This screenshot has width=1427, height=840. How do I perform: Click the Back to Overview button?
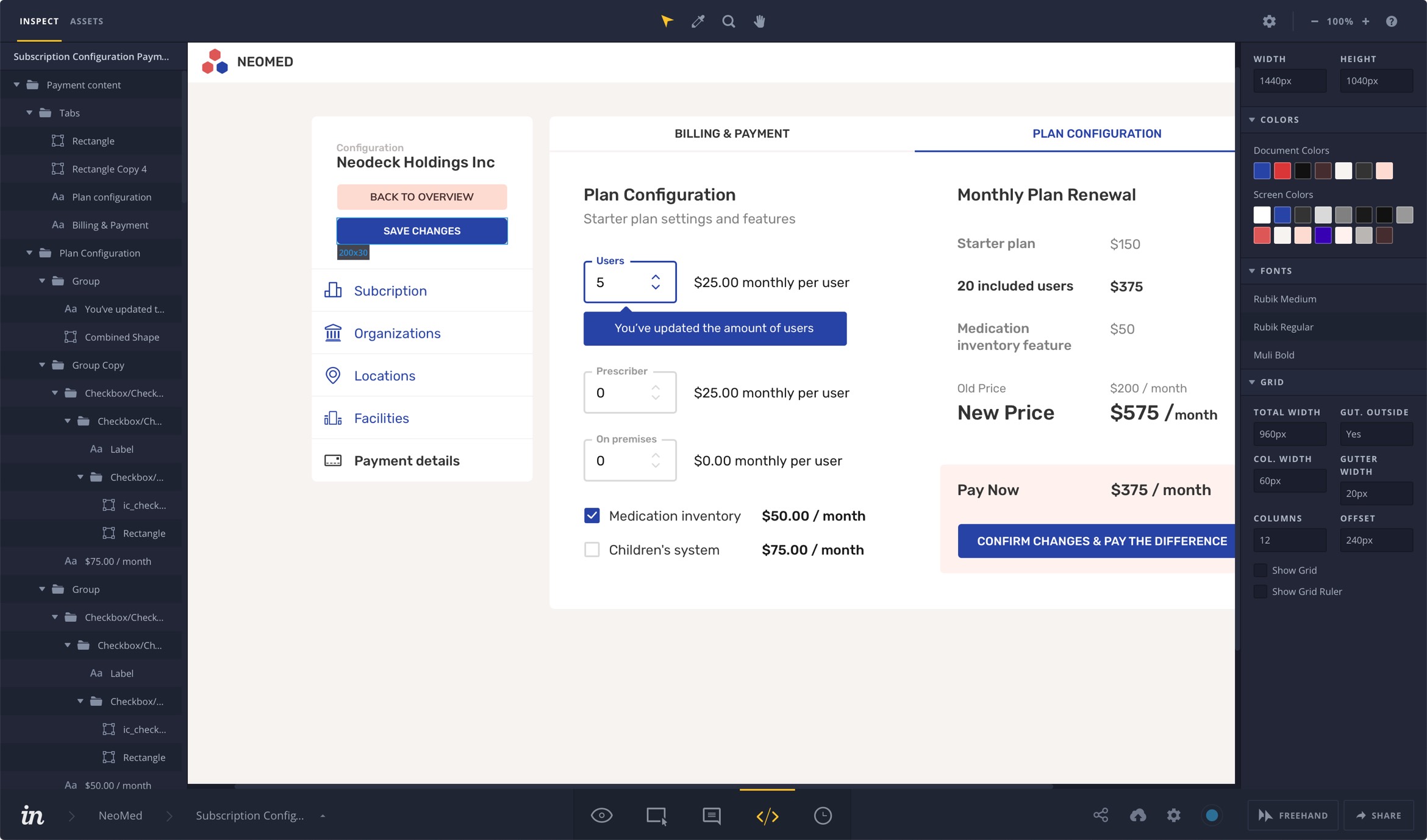tap(421, 197)
